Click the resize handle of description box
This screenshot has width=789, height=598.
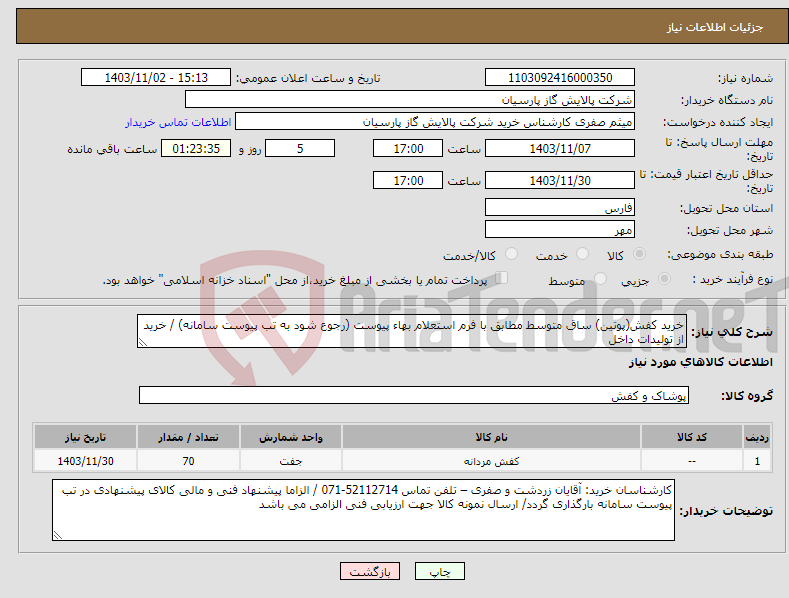coord(143,342)
